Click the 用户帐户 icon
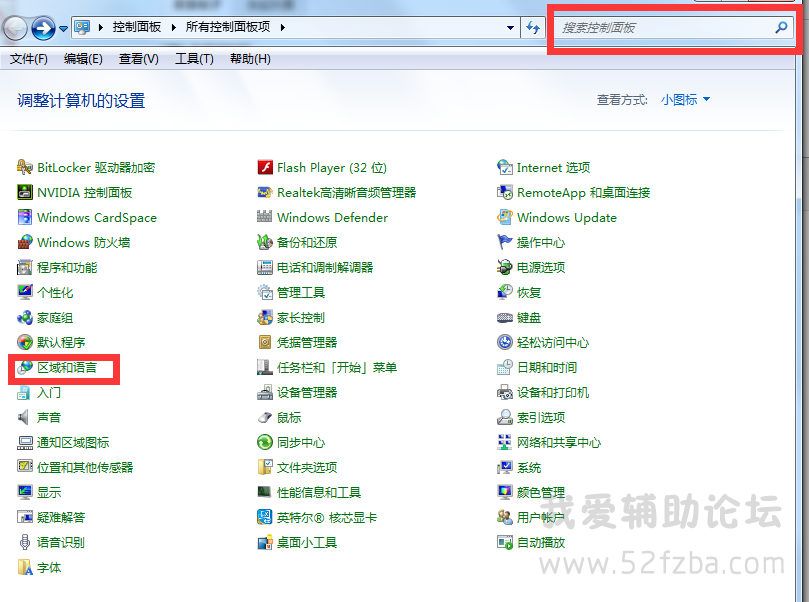809x602 pixels. (x=505, y=517)
